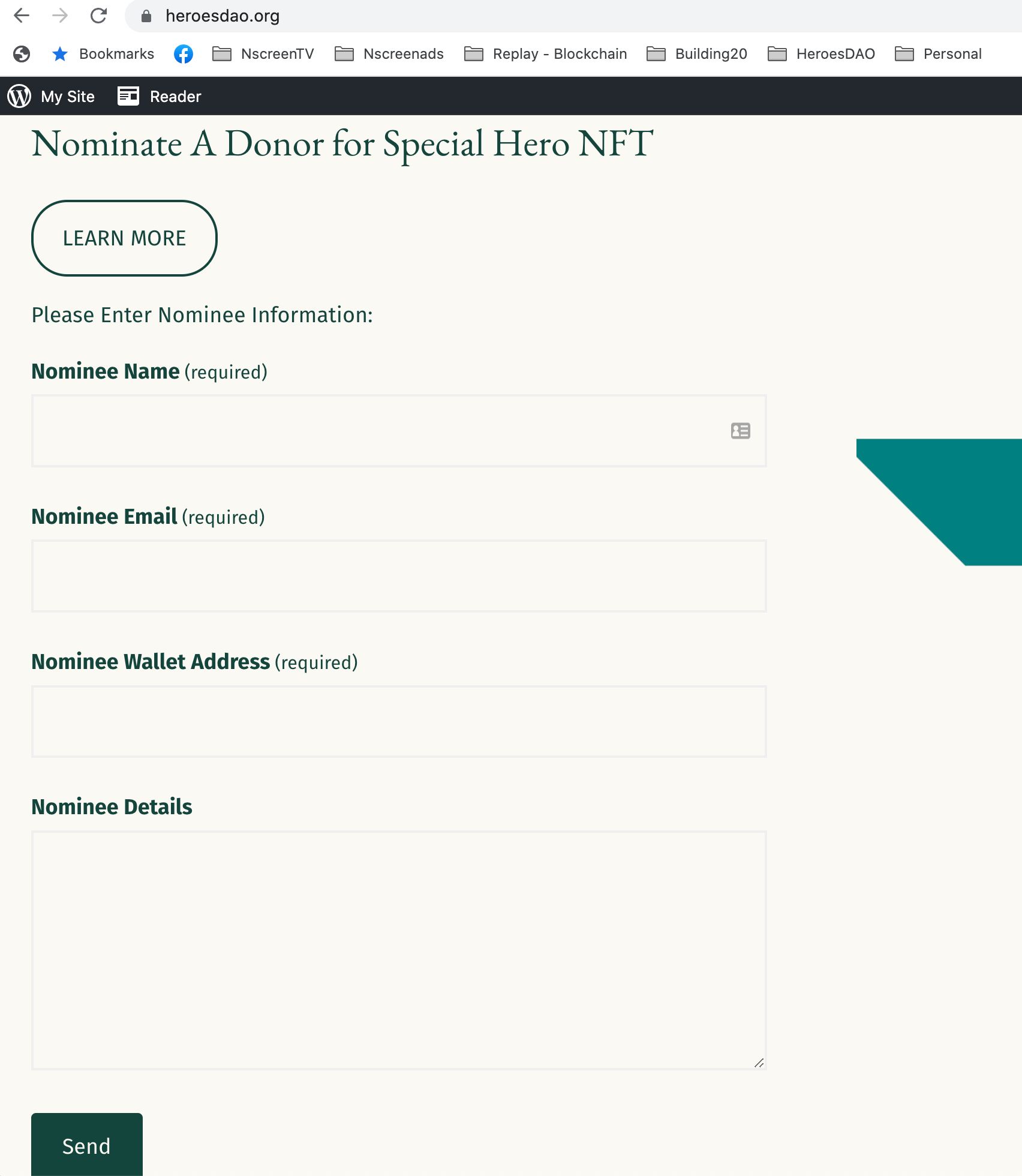Click the Nominate A Donor heading
Image resolution: width=1022 pixels, height=1176 pixels.
coord(342,144)
